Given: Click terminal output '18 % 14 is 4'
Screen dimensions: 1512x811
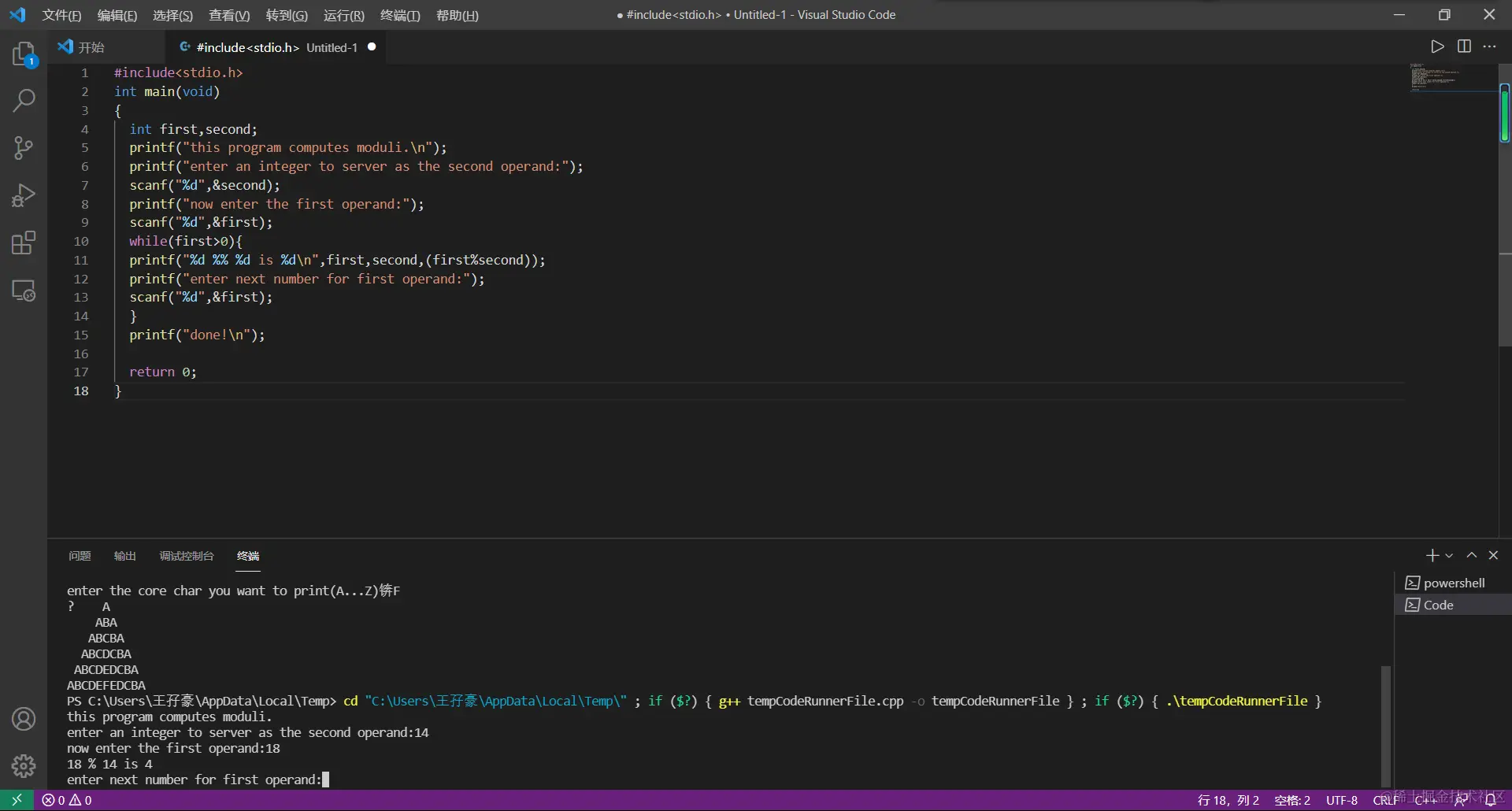Looking at the screenshot, I should tap(110, 764).
